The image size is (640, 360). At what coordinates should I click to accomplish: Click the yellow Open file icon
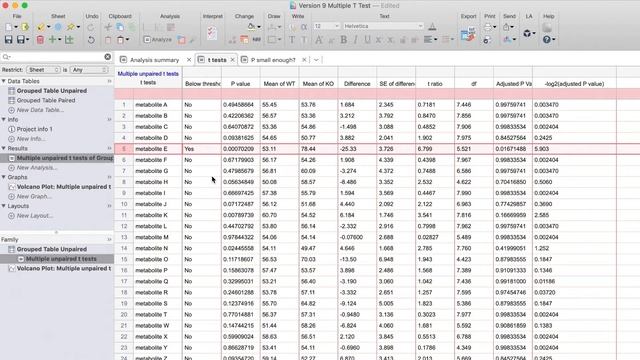[25, 27]
